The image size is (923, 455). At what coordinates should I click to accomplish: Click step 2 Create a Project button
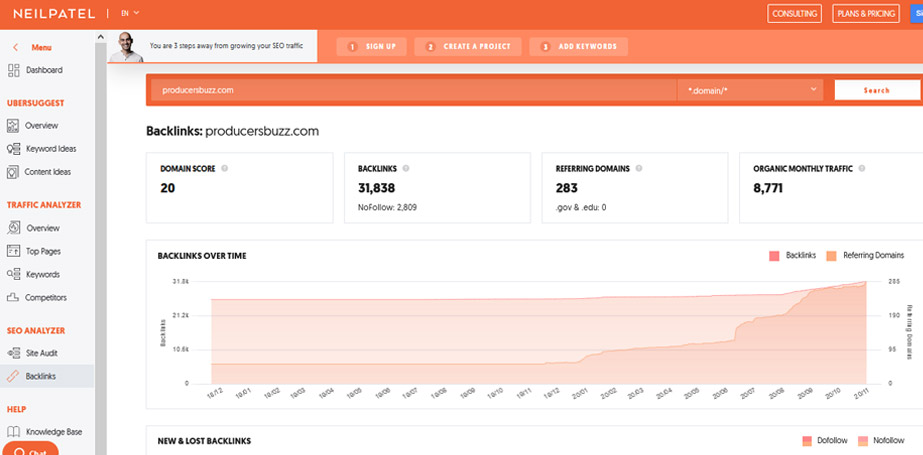tap(467, 47)
